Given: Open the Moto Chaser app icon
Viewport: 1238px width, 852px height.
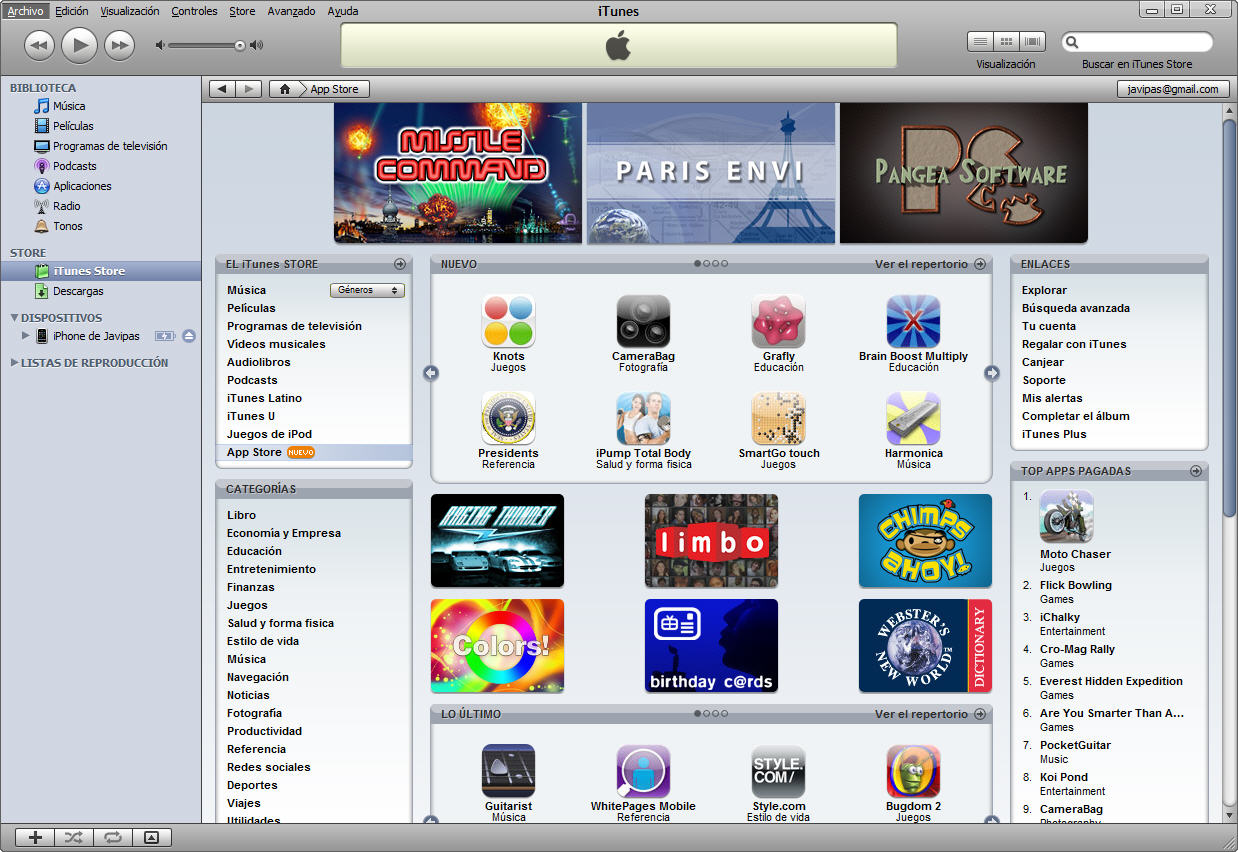Looking at the screenshot, I should point(1066,516).
